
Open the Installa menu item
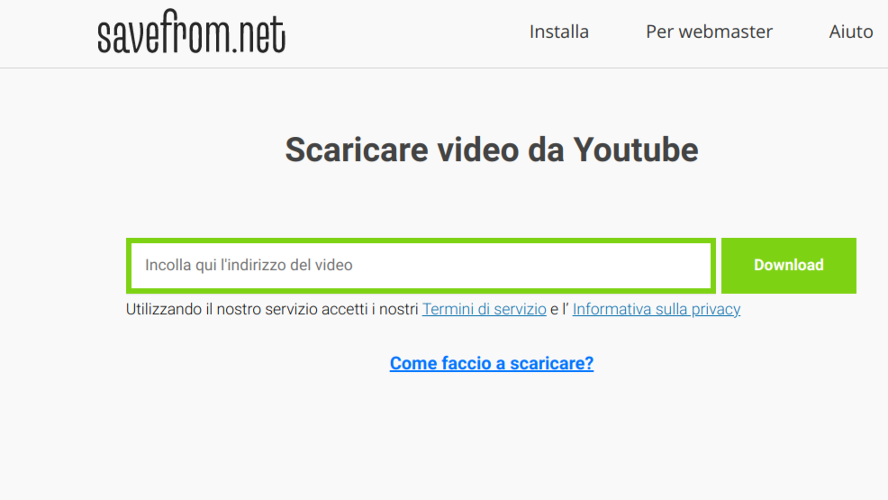pos(559,32)
